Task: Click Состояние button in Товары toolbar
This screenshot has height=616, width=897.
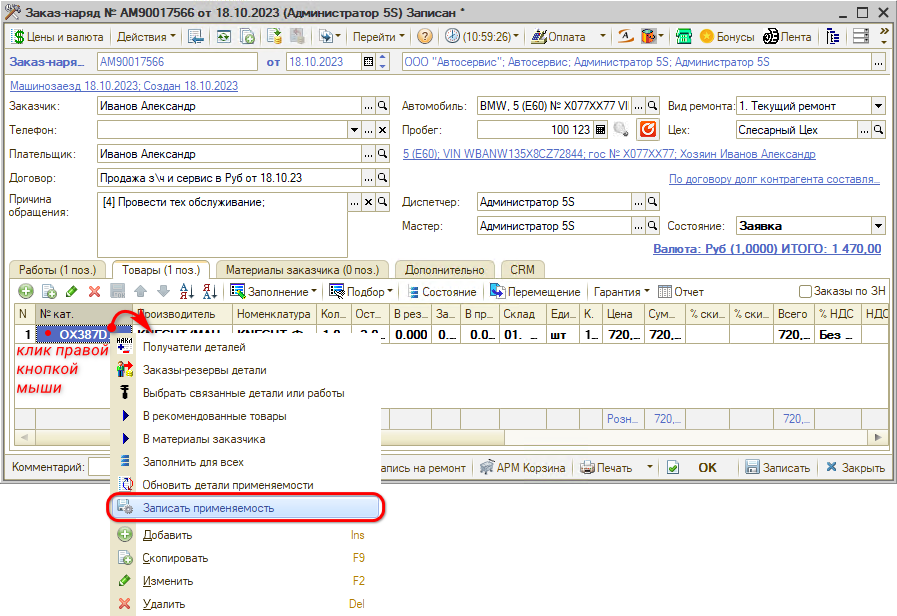Action: (442, 292)
